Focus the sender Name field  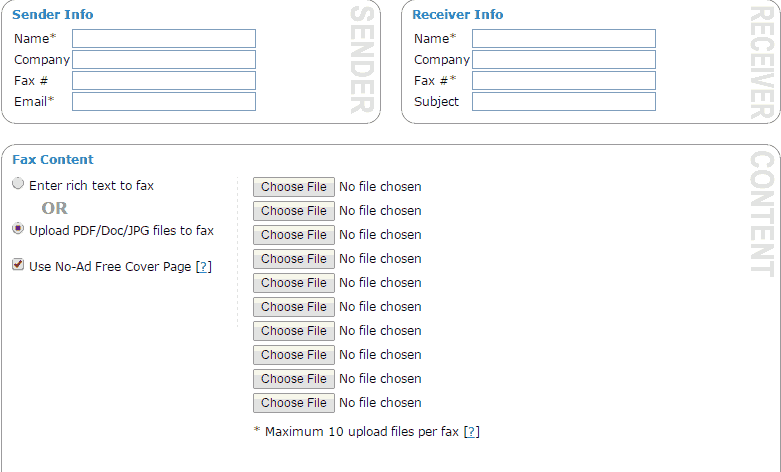point(164,38)
